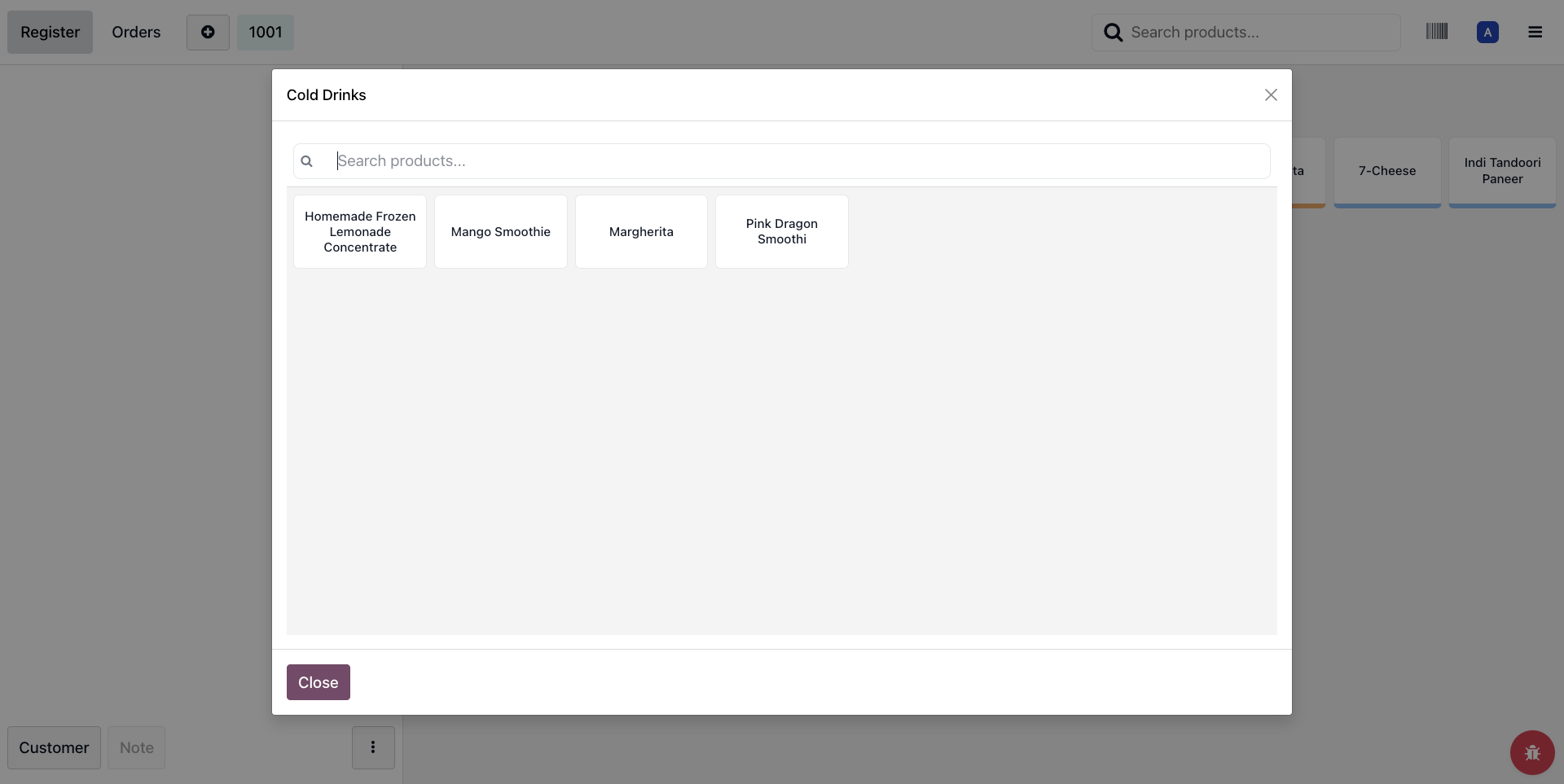This screenshot has height=784, width=1564.
Task: Open the debug bug icon
Action: point(1532,752)
